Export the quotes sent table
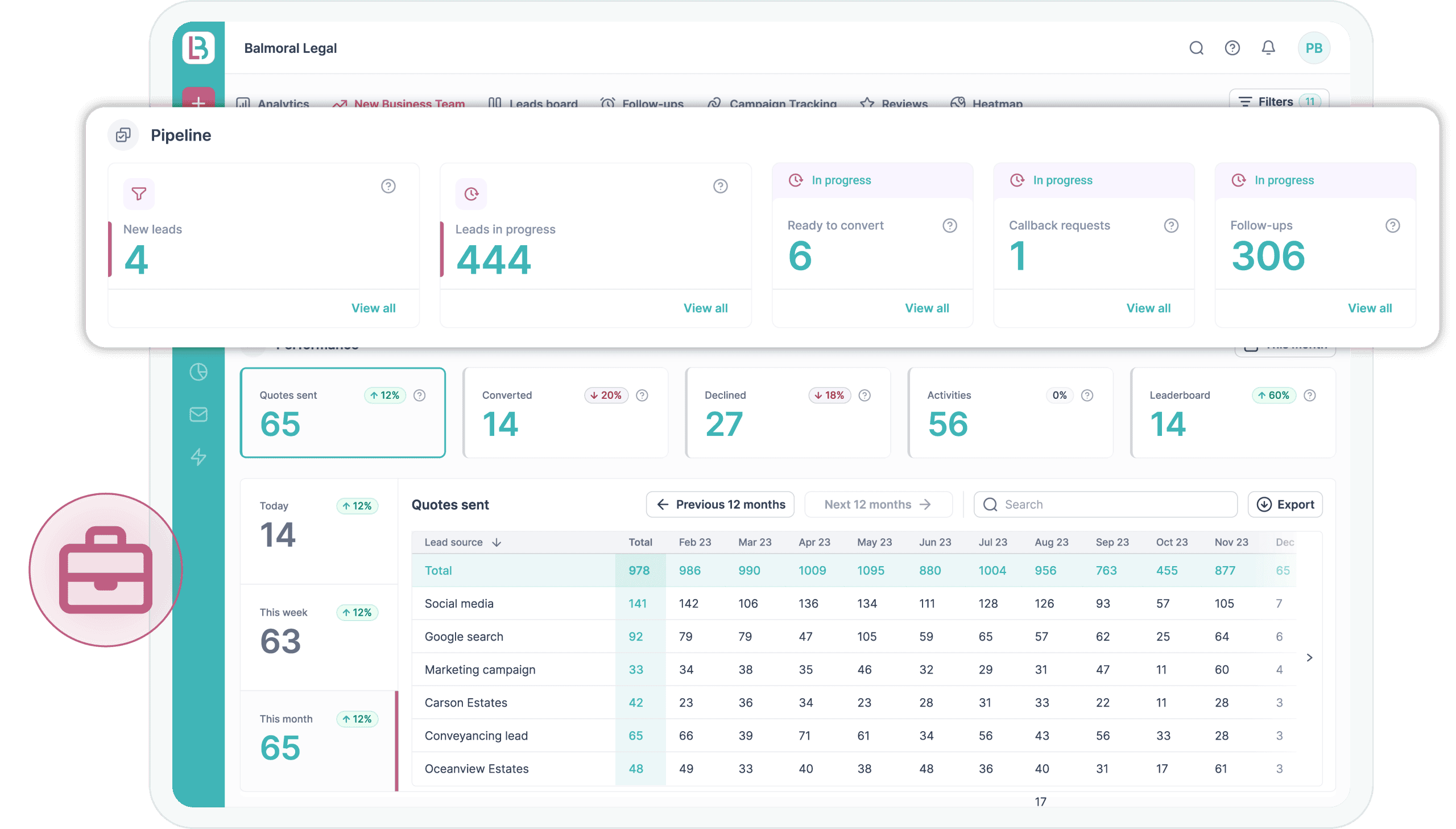 [1285, 505]
